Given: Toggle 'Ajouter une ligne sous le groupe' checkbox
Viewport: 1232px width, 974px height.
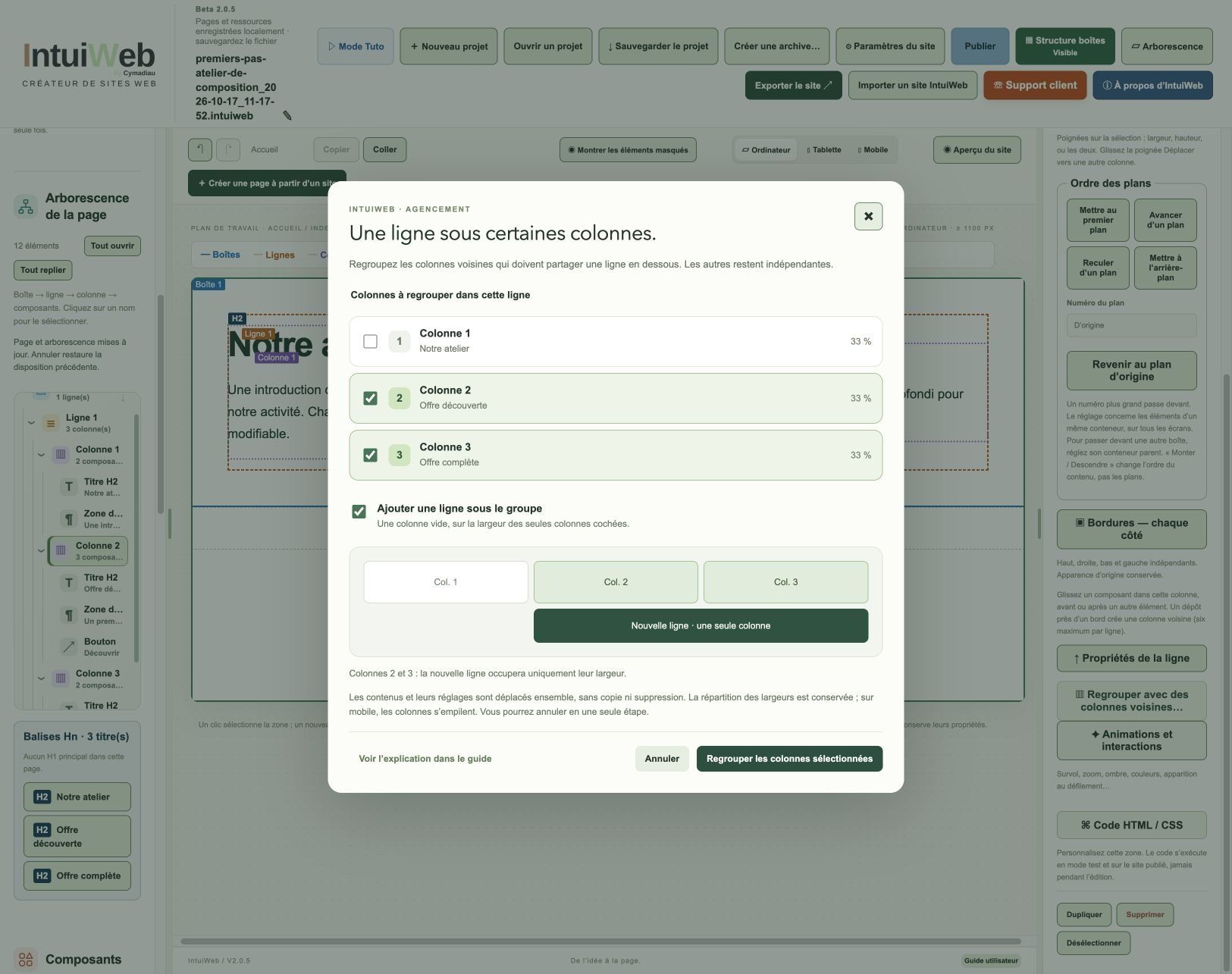Looking at the screenshot, I should [359, 512].
